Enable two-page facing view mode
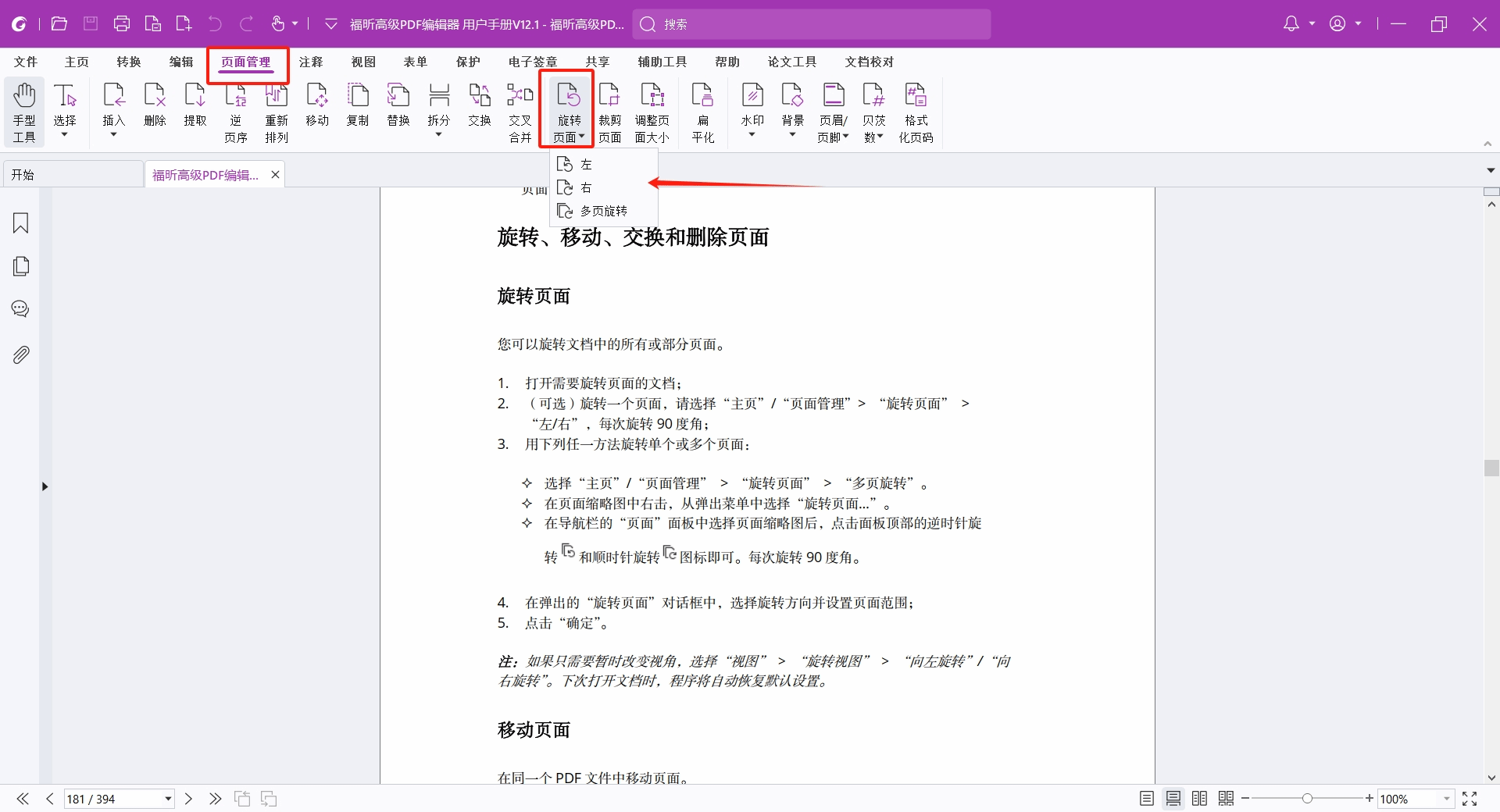1500x812 pixels. coord(1199,799)
